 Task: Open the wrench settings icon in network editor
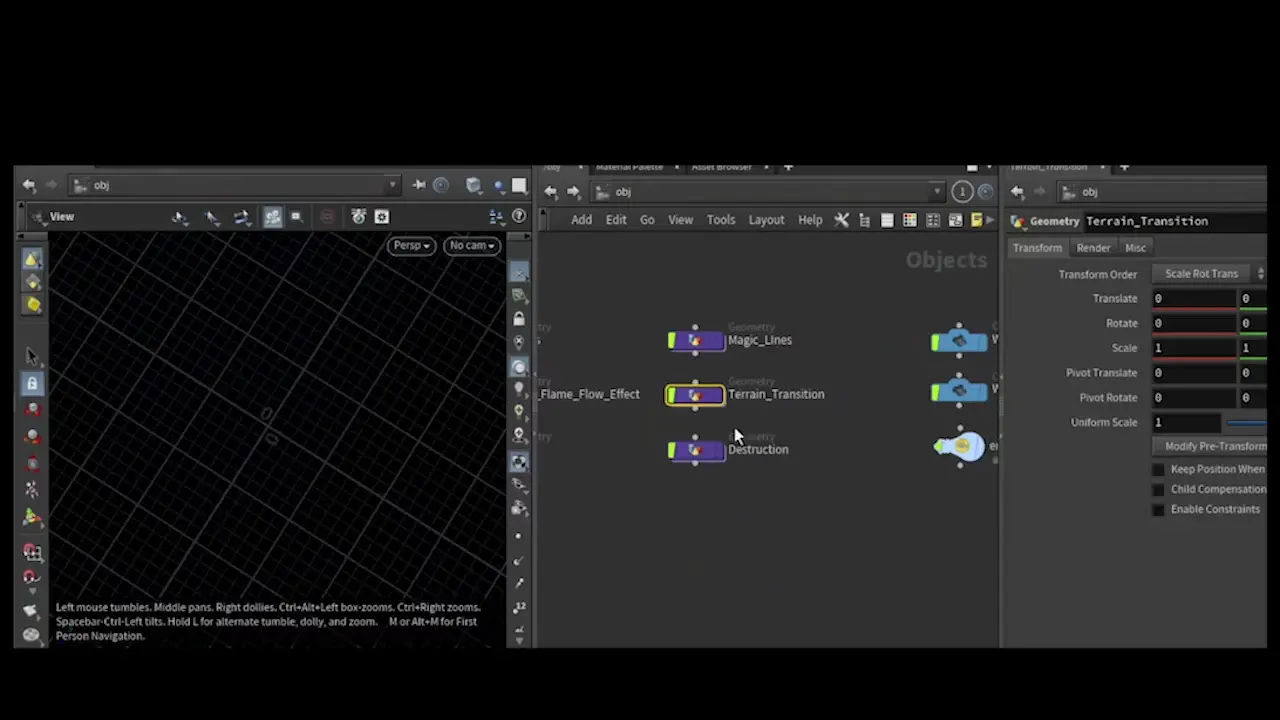pos(842,220)
